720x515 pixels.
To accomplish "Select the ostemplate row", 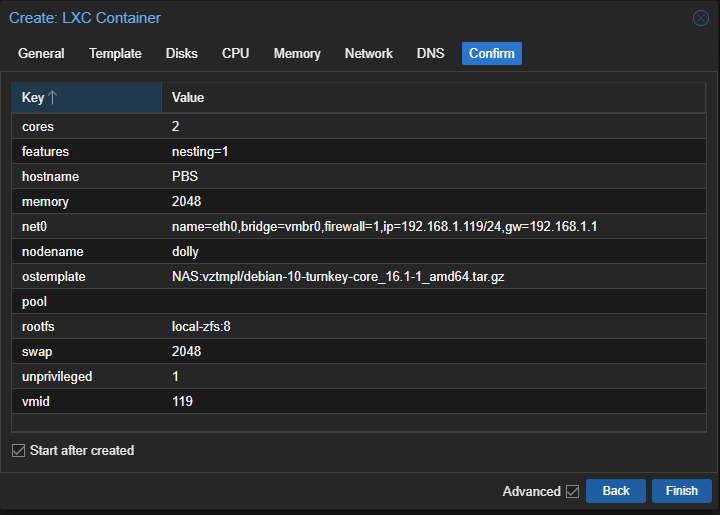I will (x=359, y=276).
